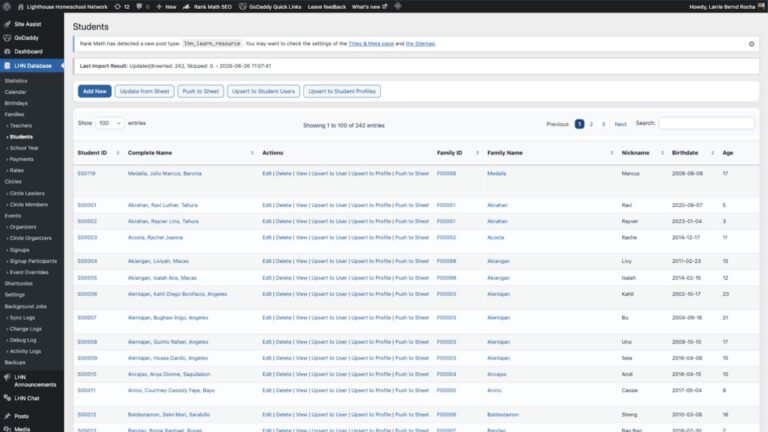Click Push to Sheet for Anino row

coord(412,390)
